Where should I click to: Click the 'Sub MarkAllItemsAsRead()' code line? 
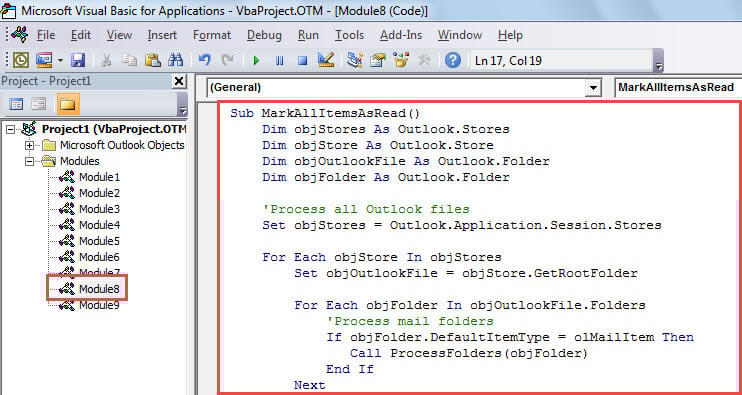tap(325, 114)
